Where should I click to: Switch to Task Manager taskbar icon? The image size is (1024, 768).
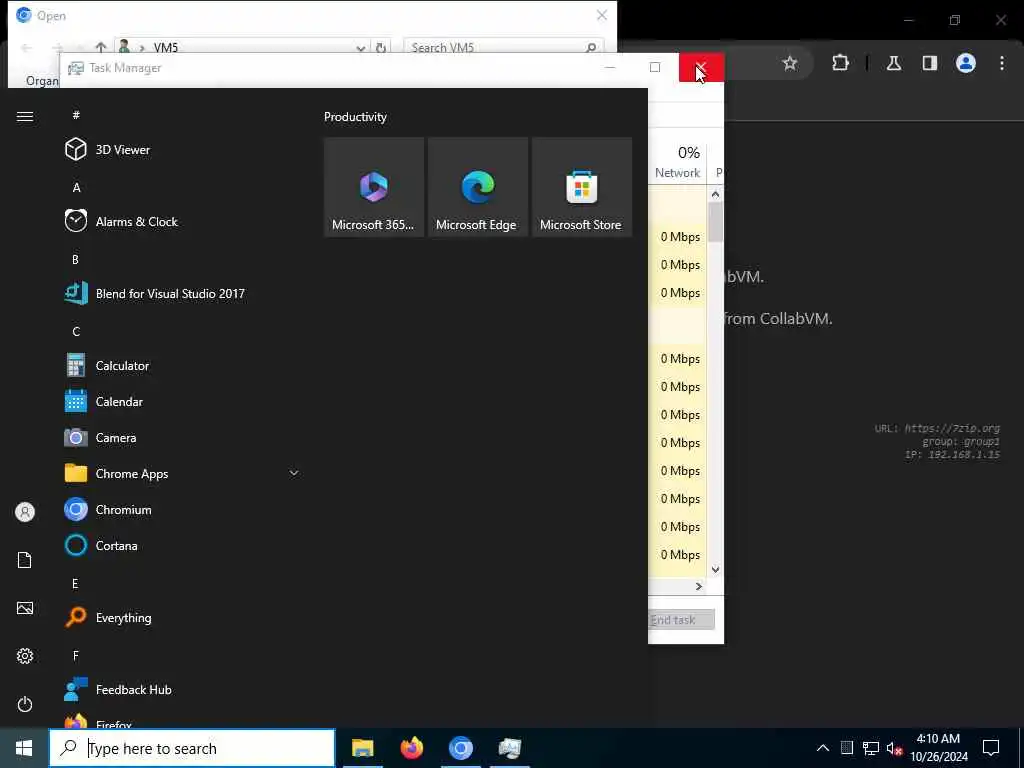coord(509,748)
